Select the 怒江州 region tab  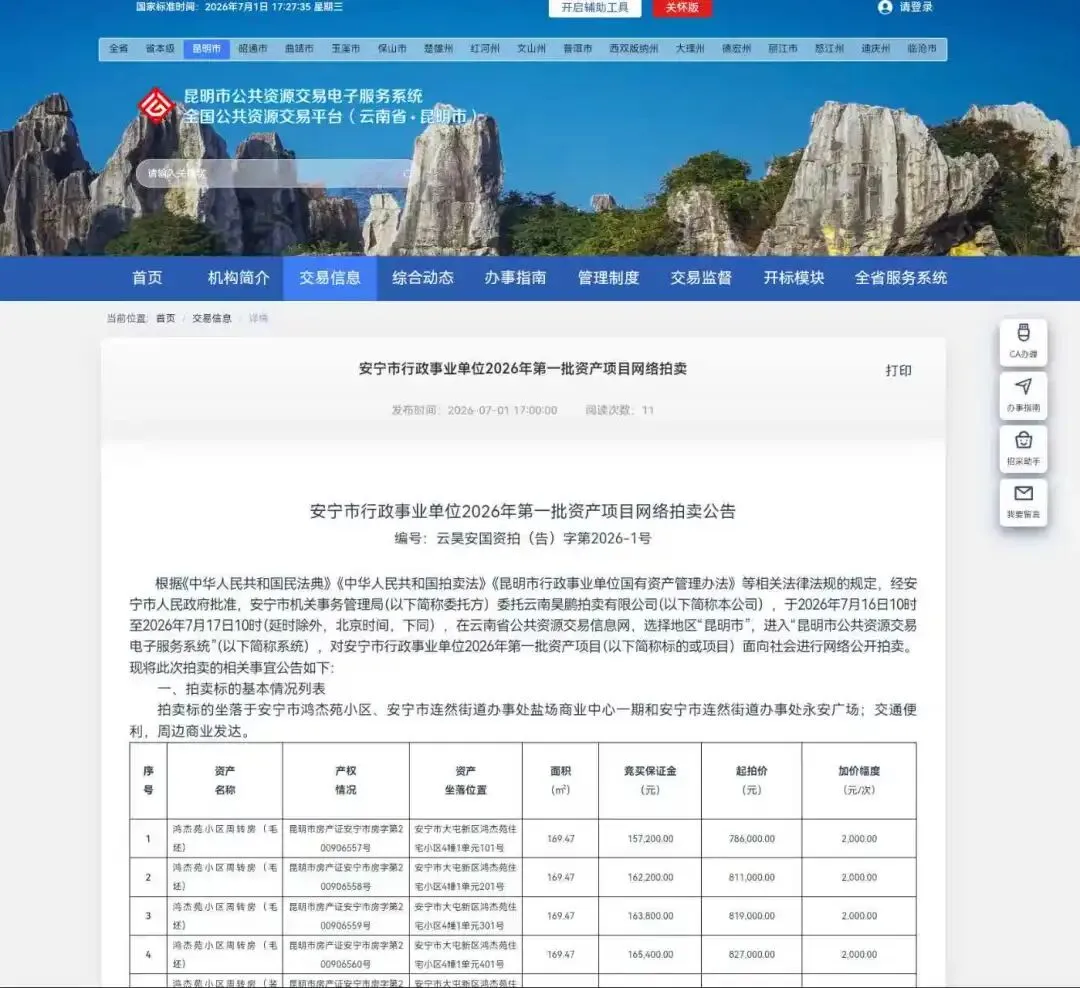pyautogui.click(x=829, y=49)
